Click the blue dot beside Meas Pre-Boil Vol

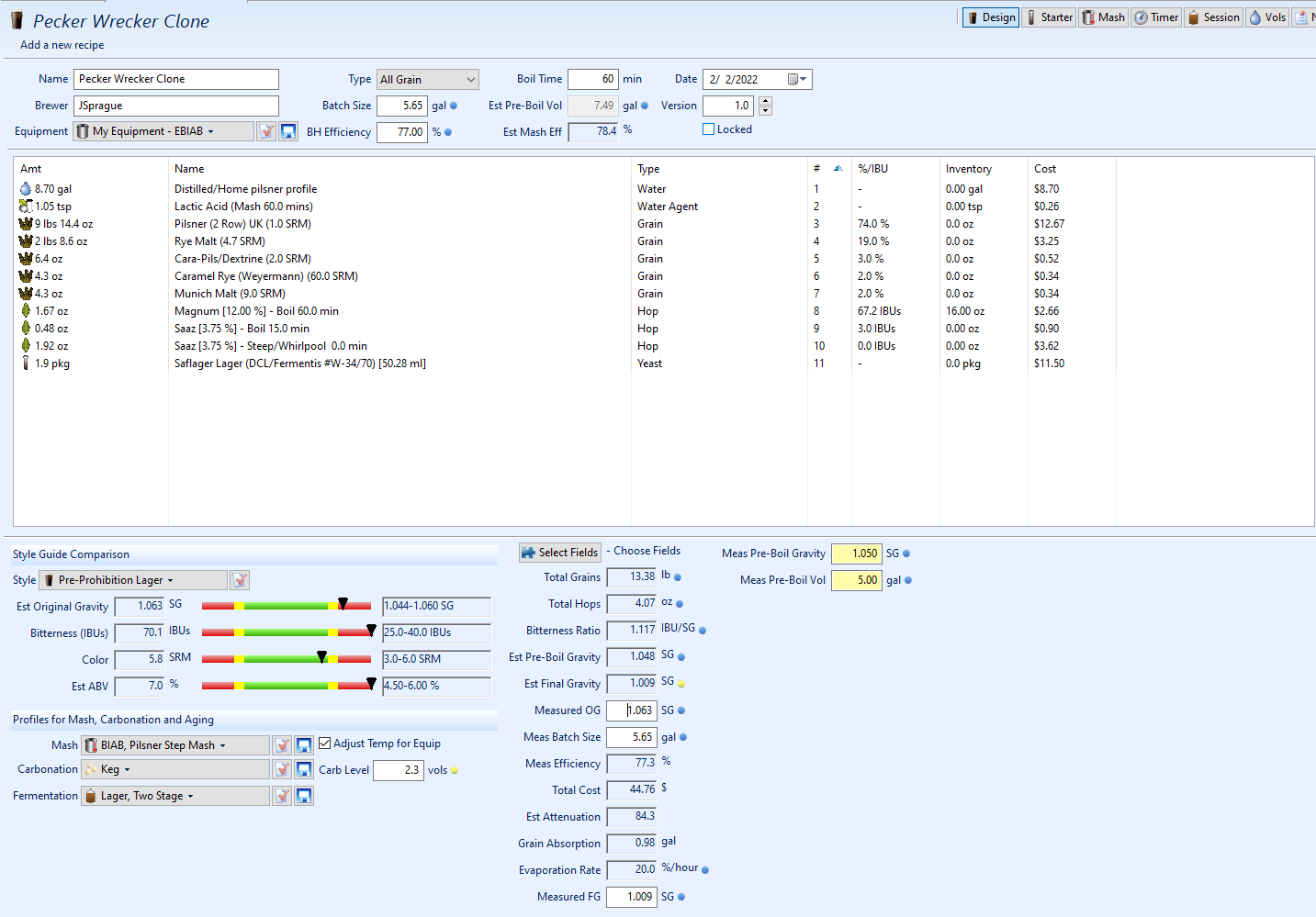908,580
